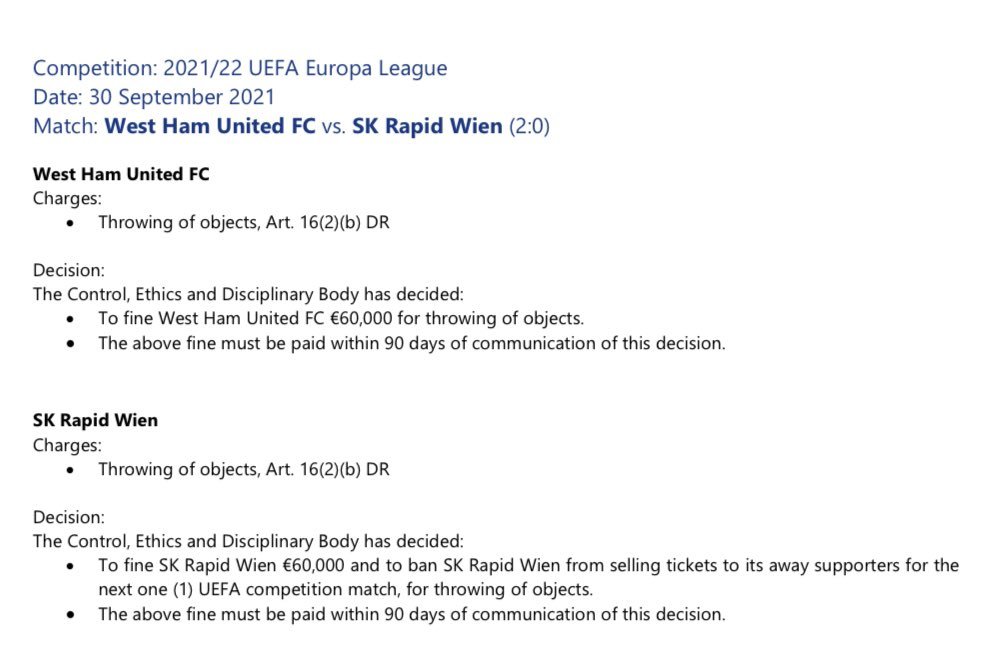Click the next one (1) UEFA competition match line
1005x656 pixels.
[345, 589]
